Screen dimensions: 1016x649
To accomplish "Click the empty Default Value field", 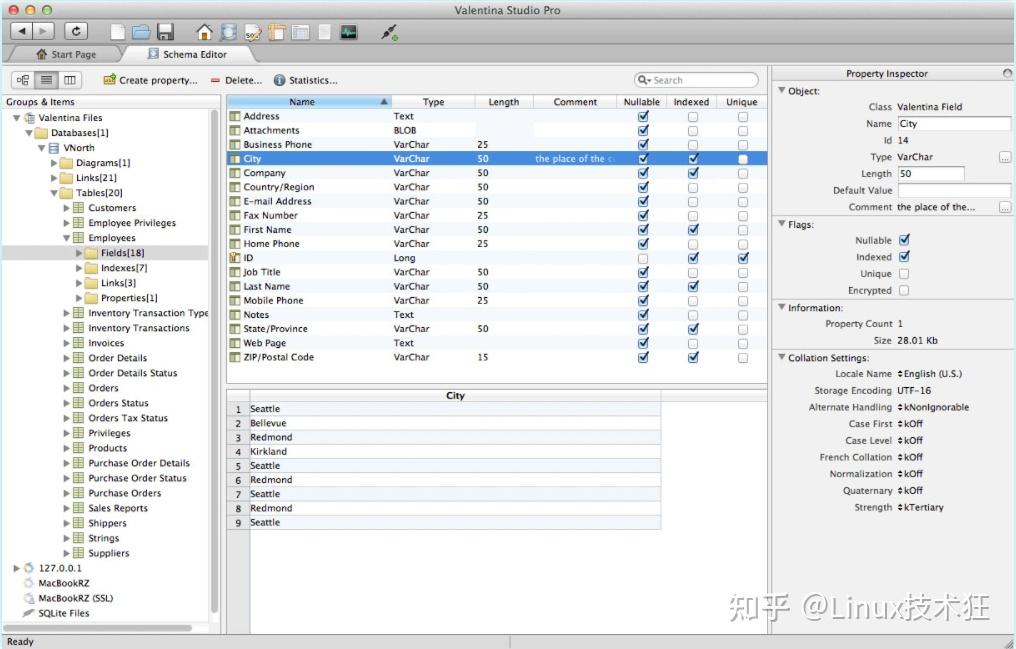I will pos(954,190).
